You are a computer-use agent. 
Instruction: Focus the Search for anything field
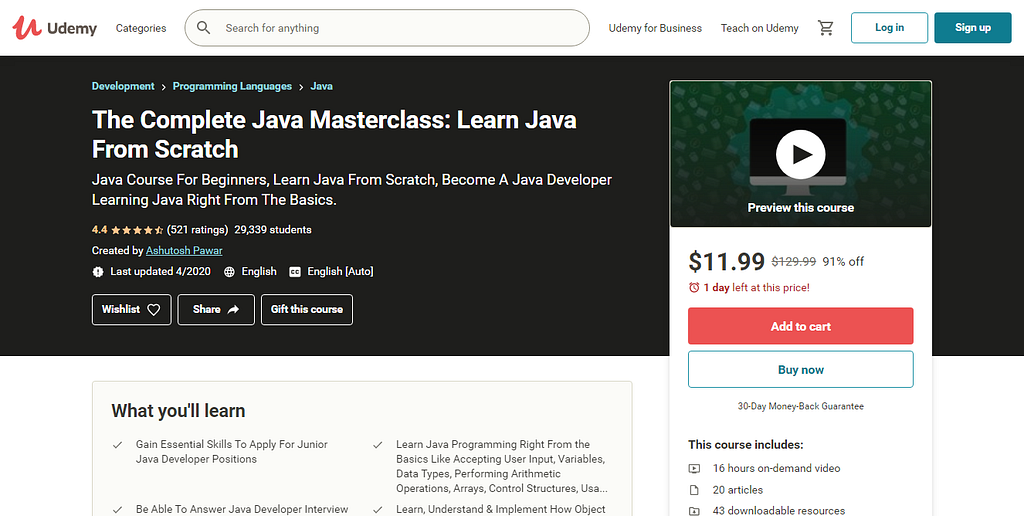click(400, 28)
